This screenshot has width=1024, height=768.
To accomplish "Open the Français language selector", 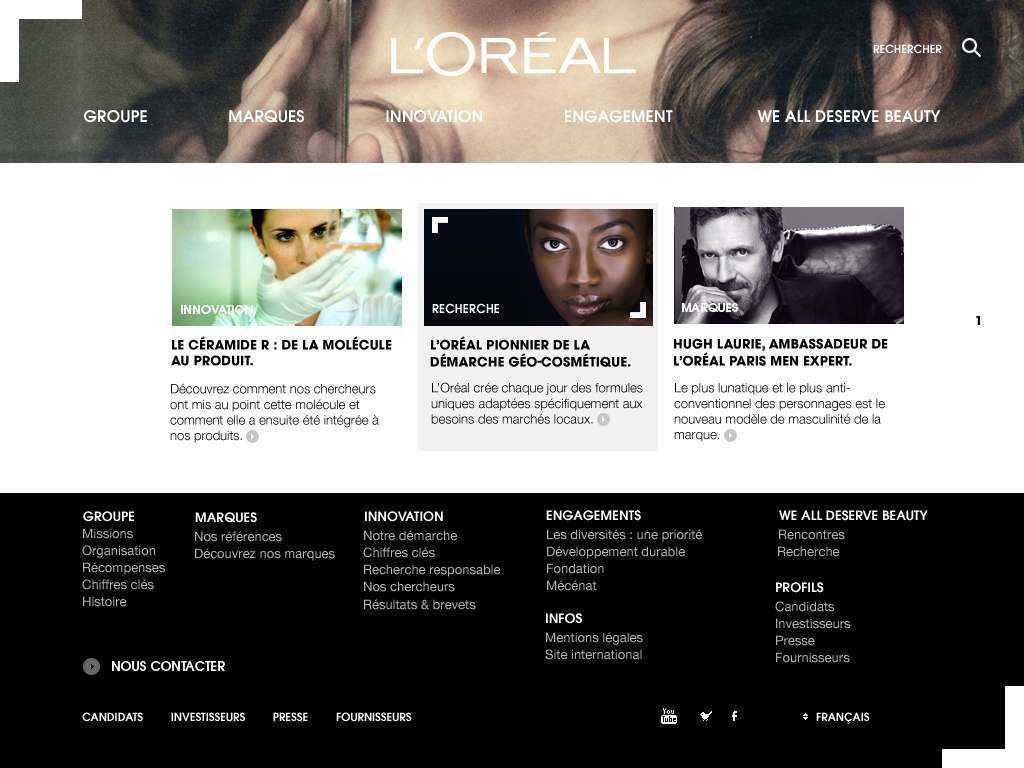I will point(836,717).
